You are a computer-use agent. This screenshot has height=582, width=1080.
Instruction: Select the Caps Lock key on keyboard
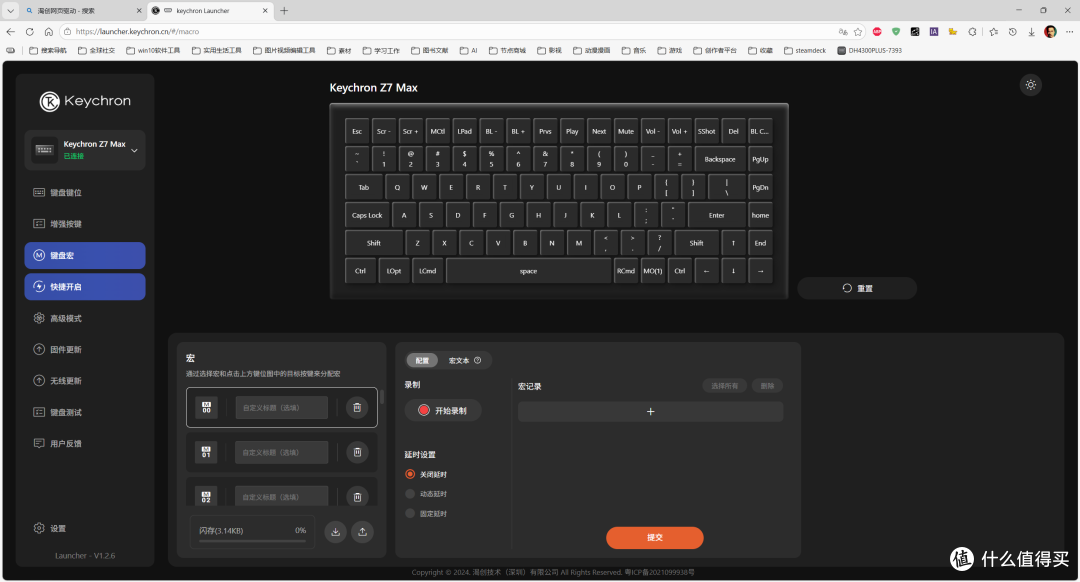[x=367, y=215]
